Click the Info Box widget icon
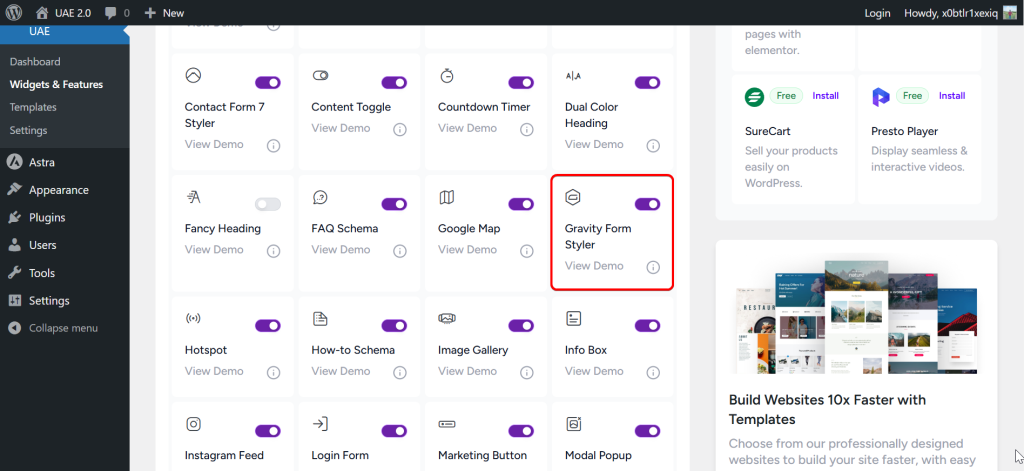 573,318
